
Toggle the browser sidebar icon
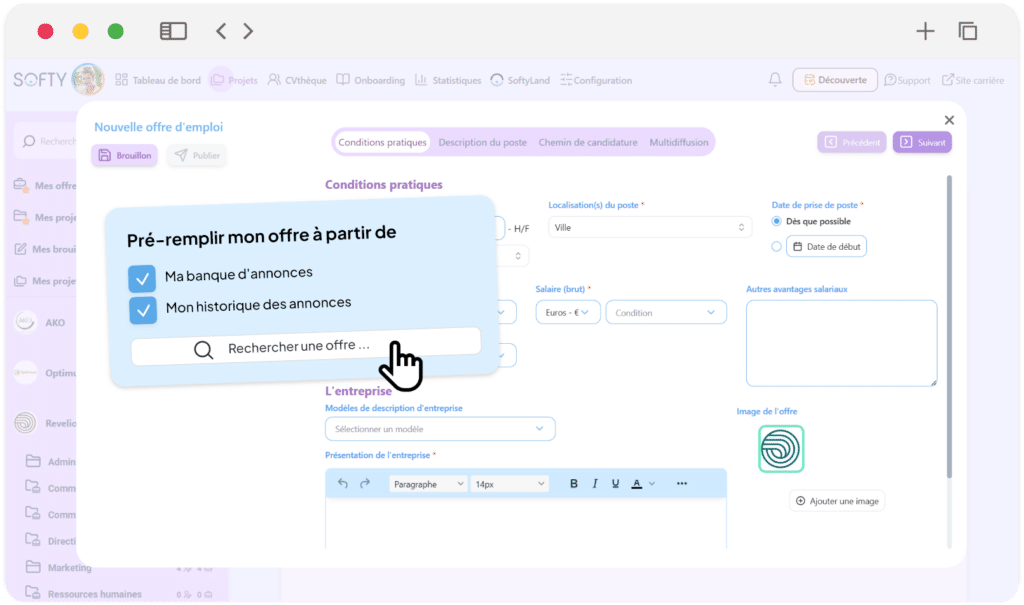[173, 31]
